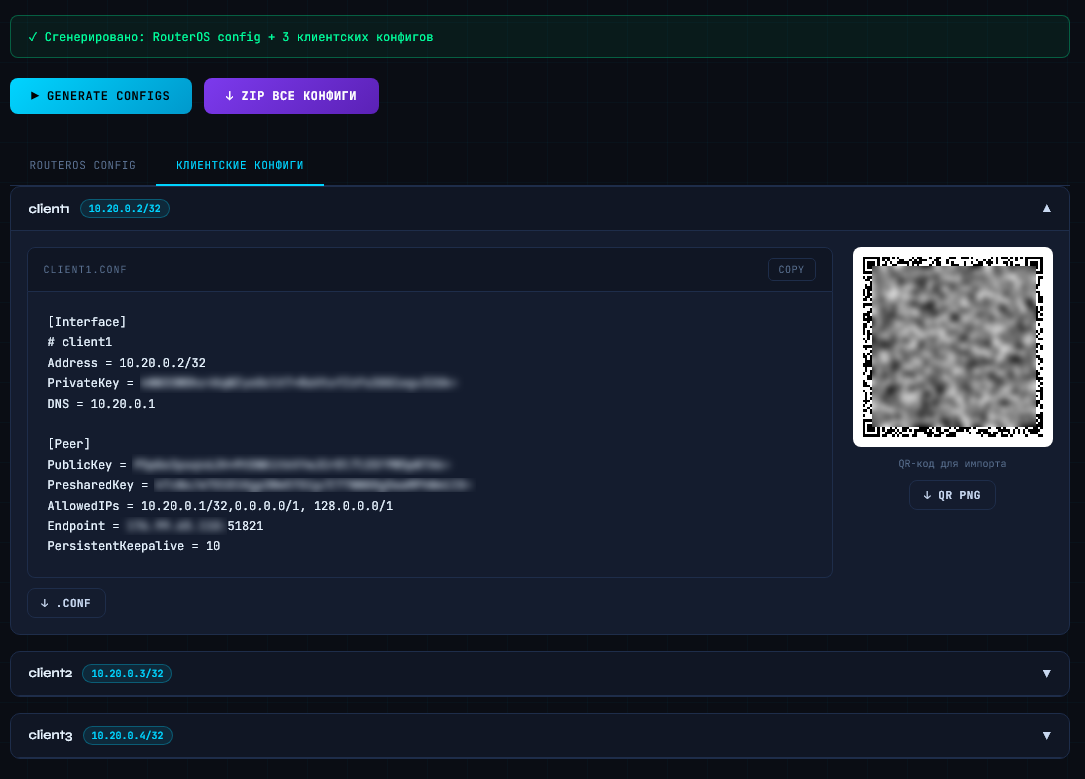This screenshot has height=779, width=1085.
Task: Click the client1 QR code image
Action: 953,347
